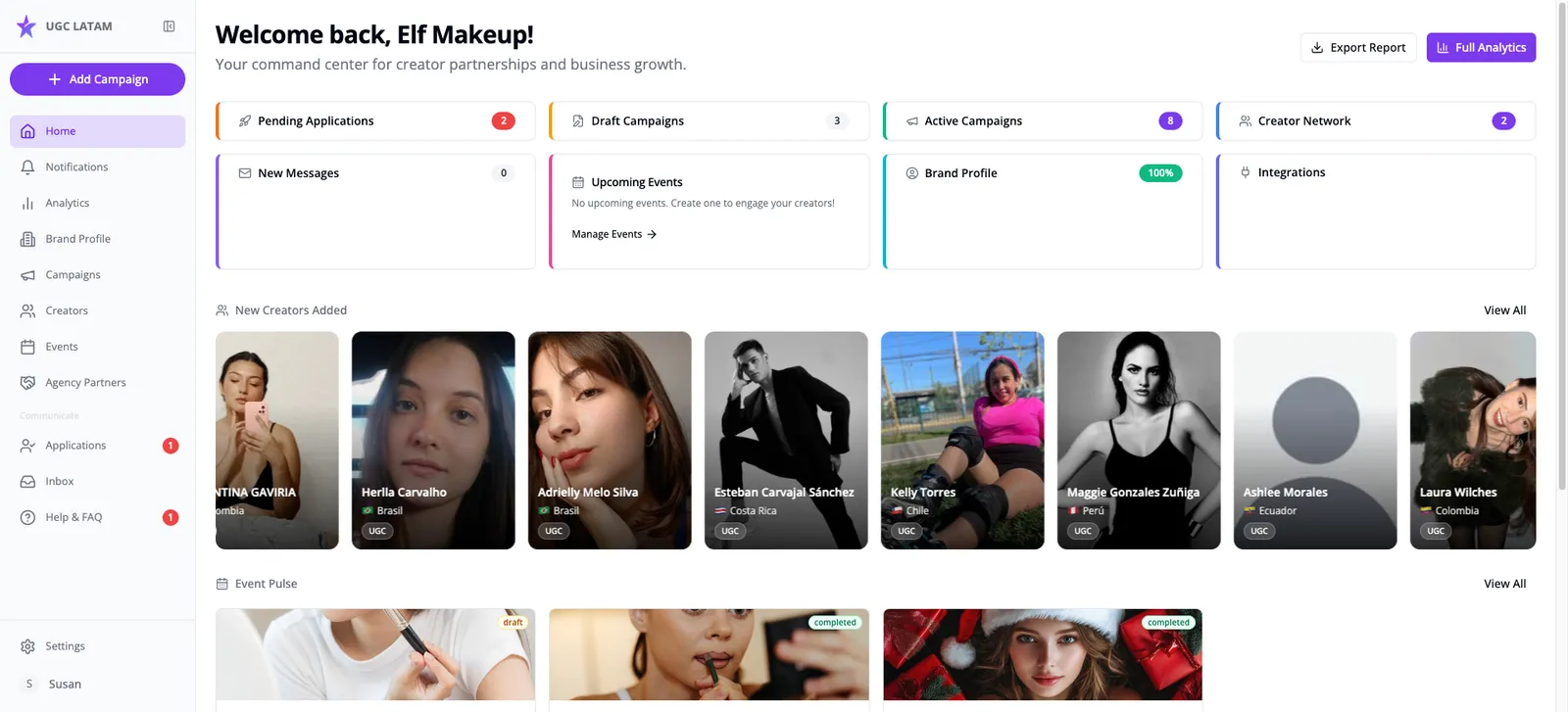Click the Analytics bar chart icon
Viewport: 1568px width, 712px height.
pos(27,204)
